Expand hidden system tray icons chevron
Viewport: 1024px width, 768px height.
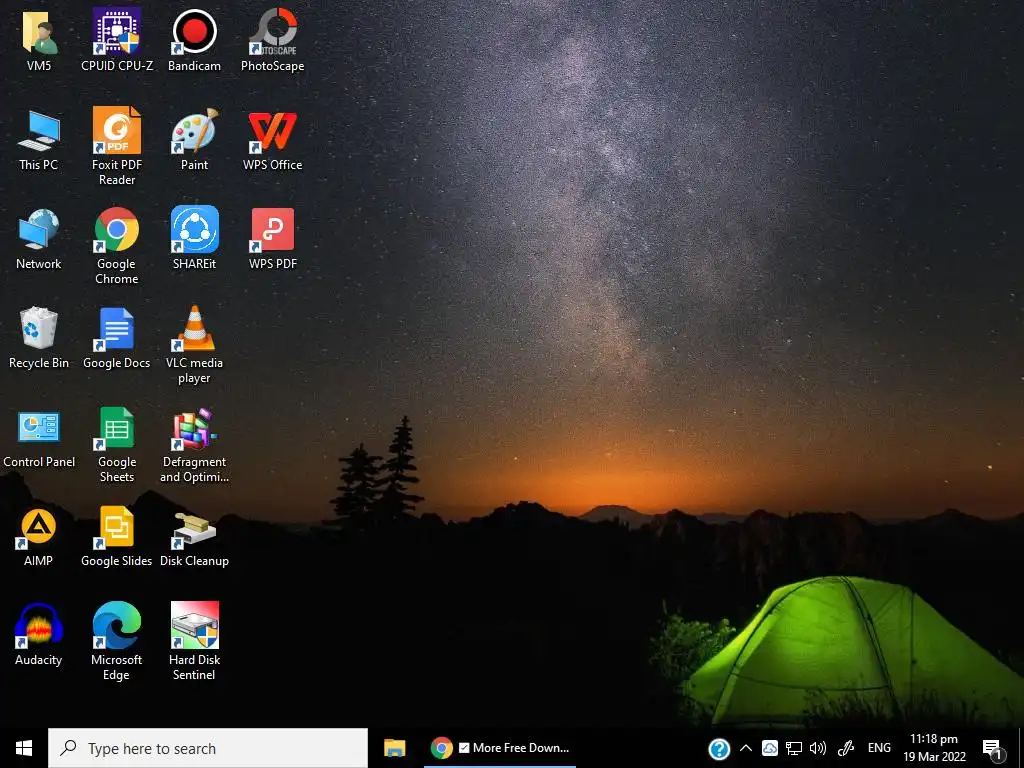[x=746, y=748]
